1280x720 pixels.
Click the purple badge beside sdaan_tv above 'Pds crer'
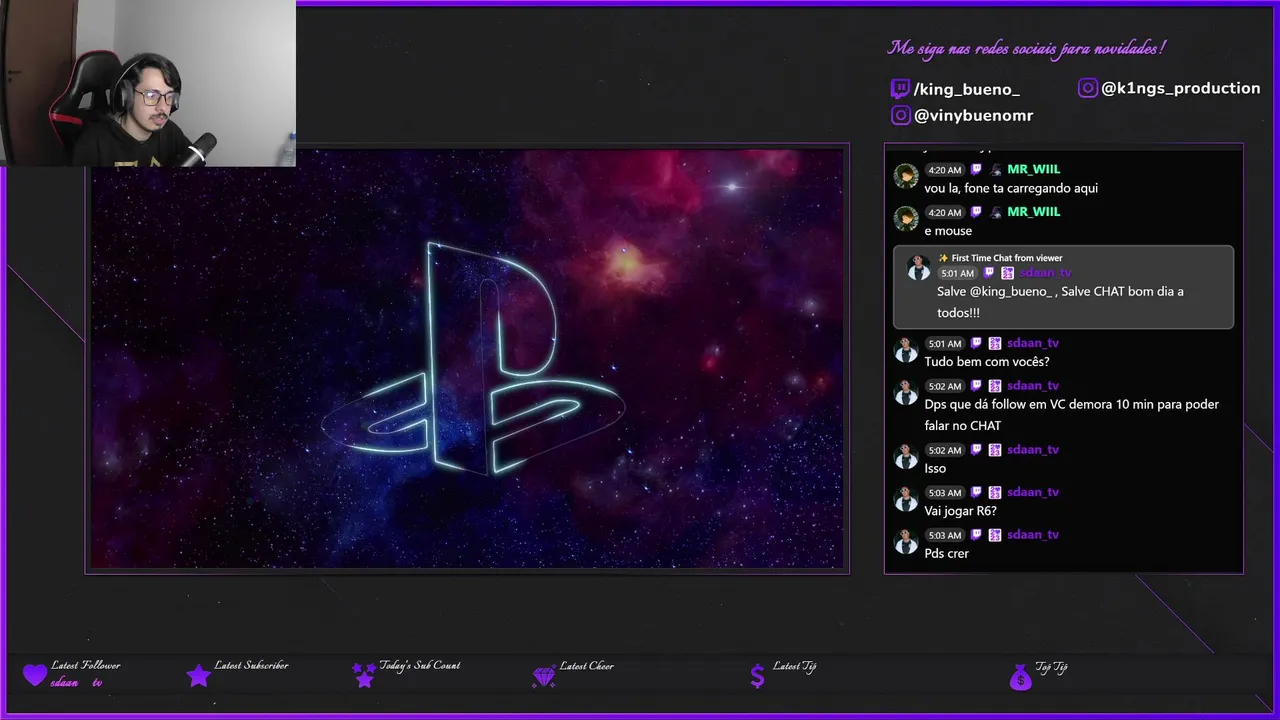pos(995,535)
